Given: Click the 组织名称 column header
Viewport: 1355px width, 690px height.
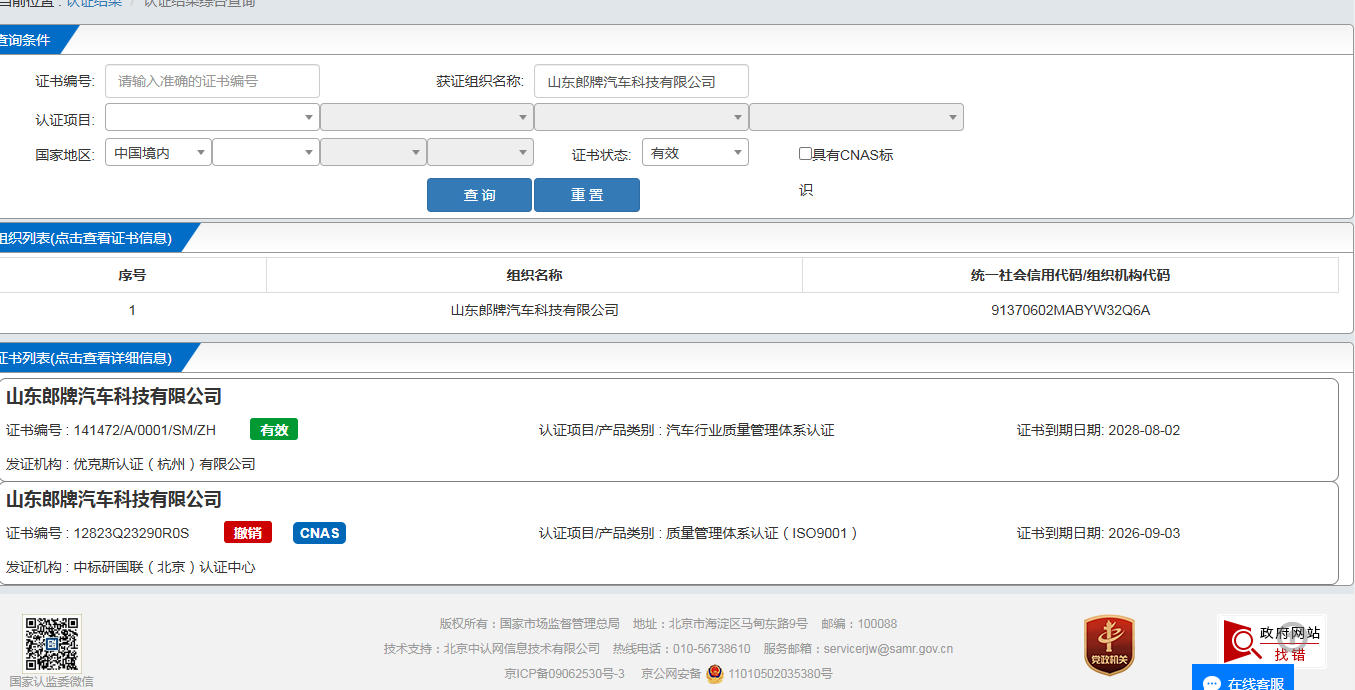Looking at the screenshot, I should [x=534, y=275].
